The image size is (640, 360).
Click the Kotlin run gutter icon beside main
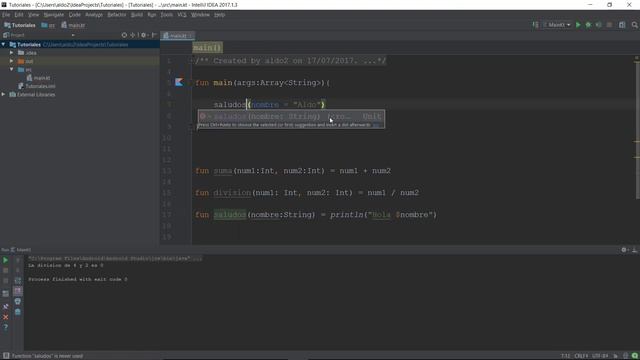pos(179,82)
